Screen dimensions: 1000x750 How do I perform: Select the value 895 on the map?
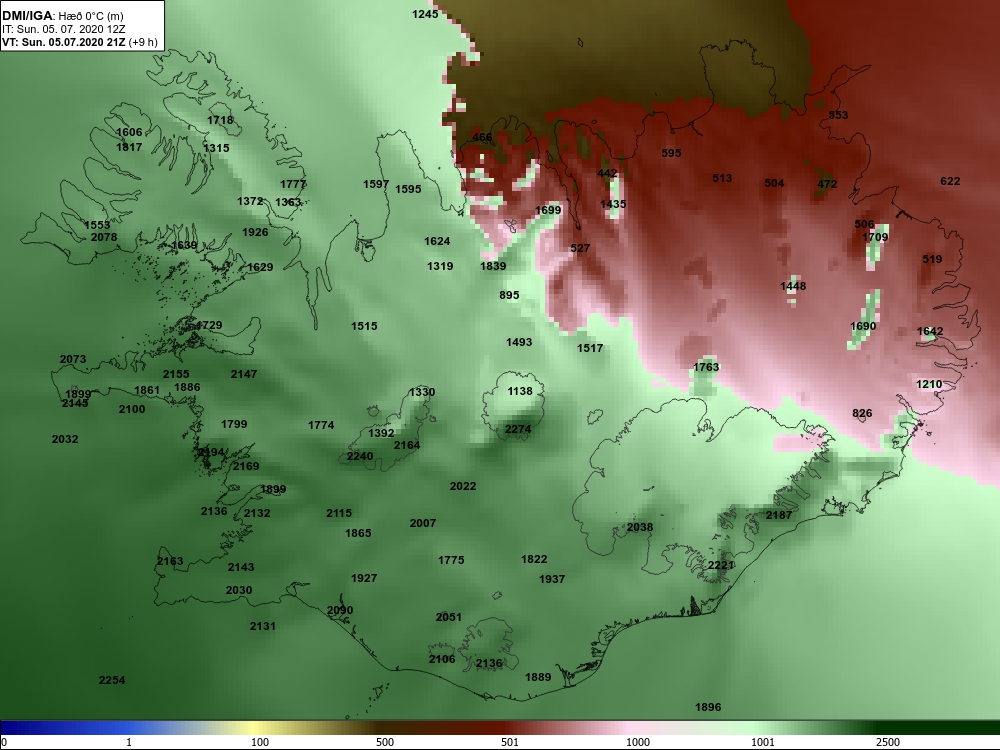tap(509, 295)
